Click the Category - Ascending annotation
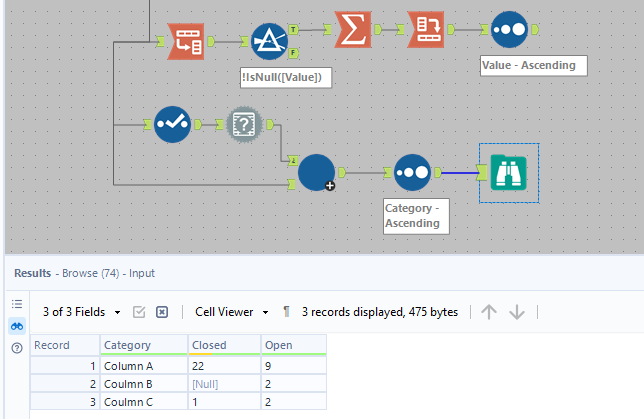Viewport: 644px width, 419px height. [x=416, y=216]
